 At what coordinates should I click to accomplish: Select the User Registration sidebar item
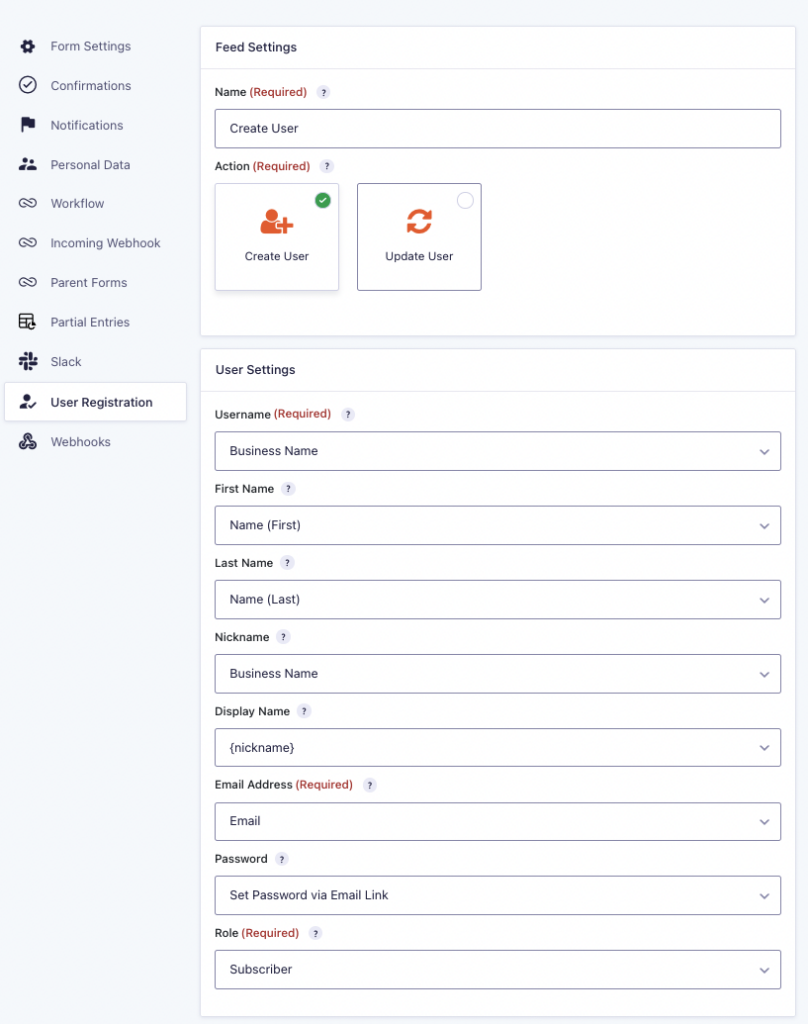(101, 402)
